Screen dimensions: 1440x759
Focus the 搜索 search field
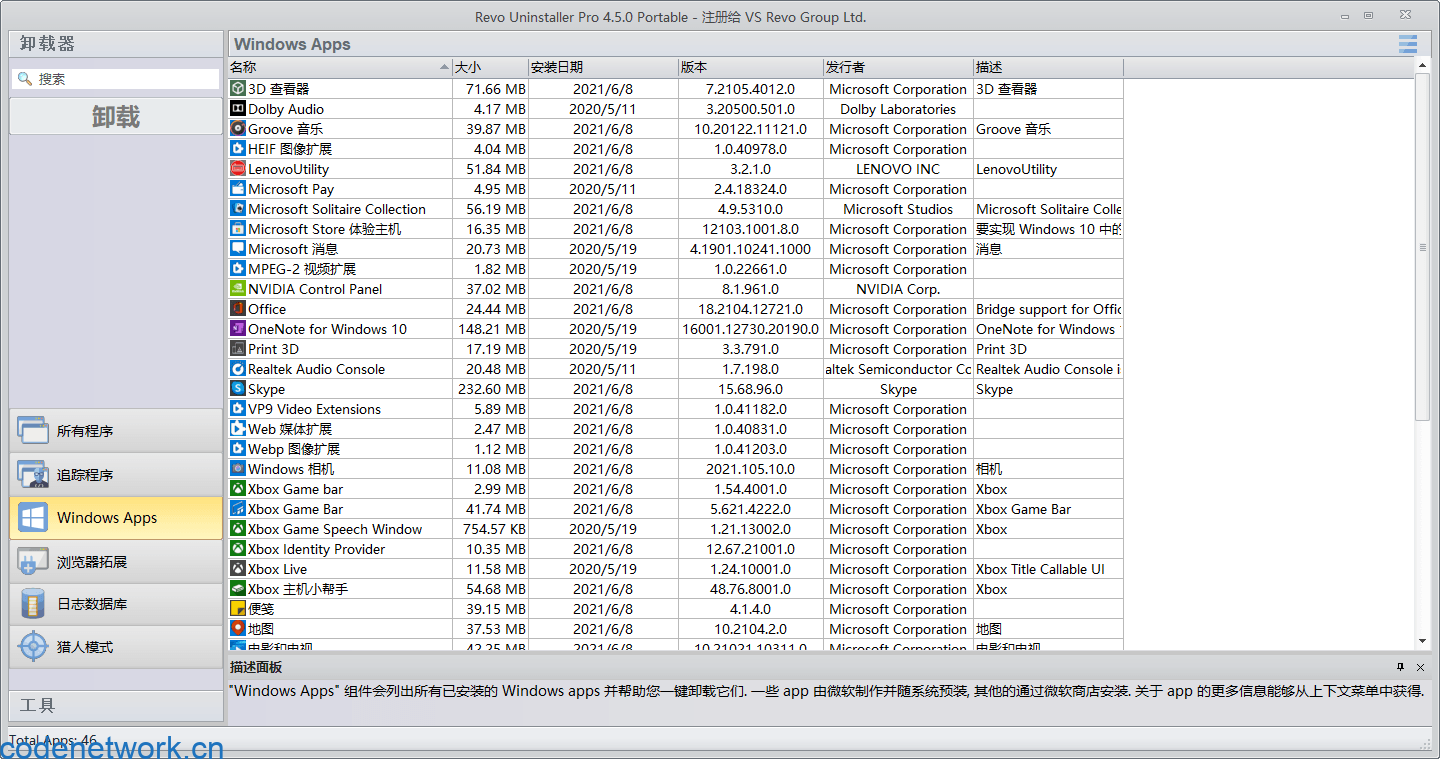116,79
